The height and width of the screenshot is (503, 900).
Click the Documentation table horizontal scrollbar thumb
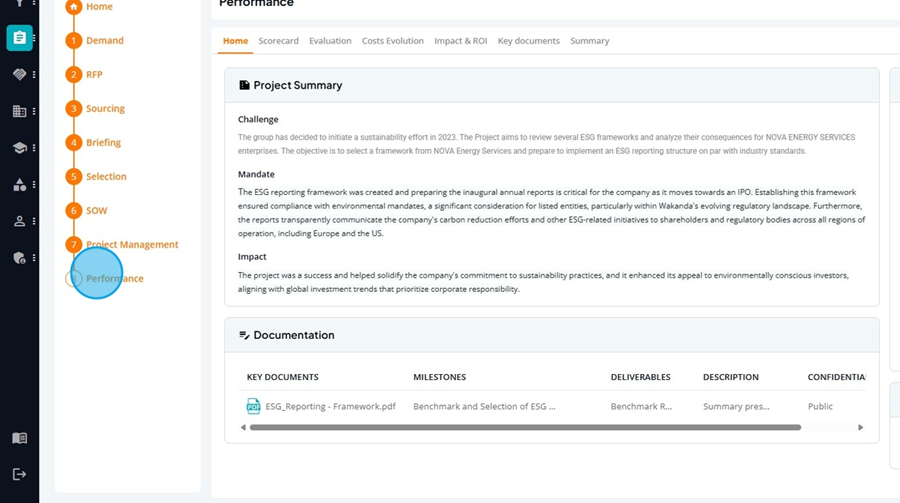[525, 427]
